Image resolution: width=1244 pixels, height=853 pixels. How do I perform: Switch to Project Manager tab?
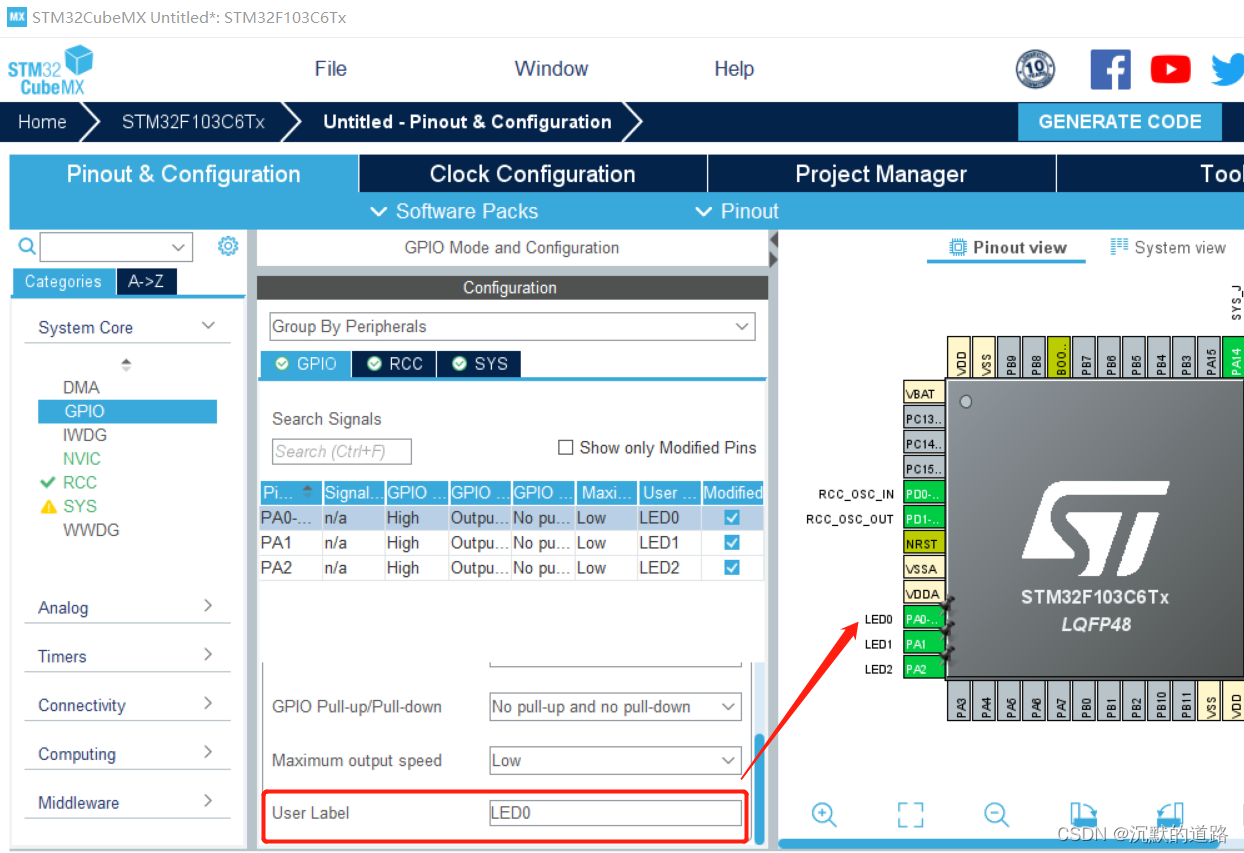pos(881,174)
